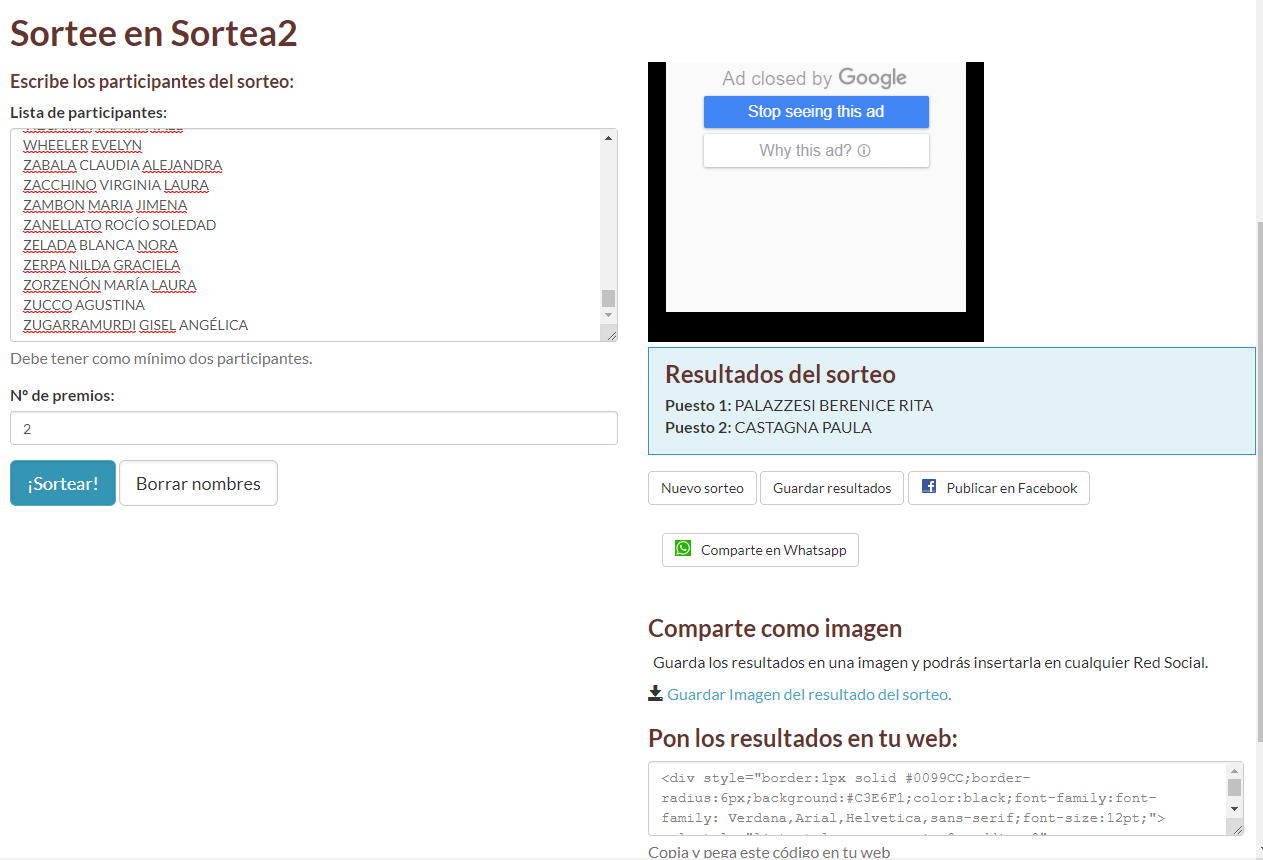Click on ZUCCO AGUSTINA in the participants list
The image size is (1263, 860).
[x=84, y=305]
